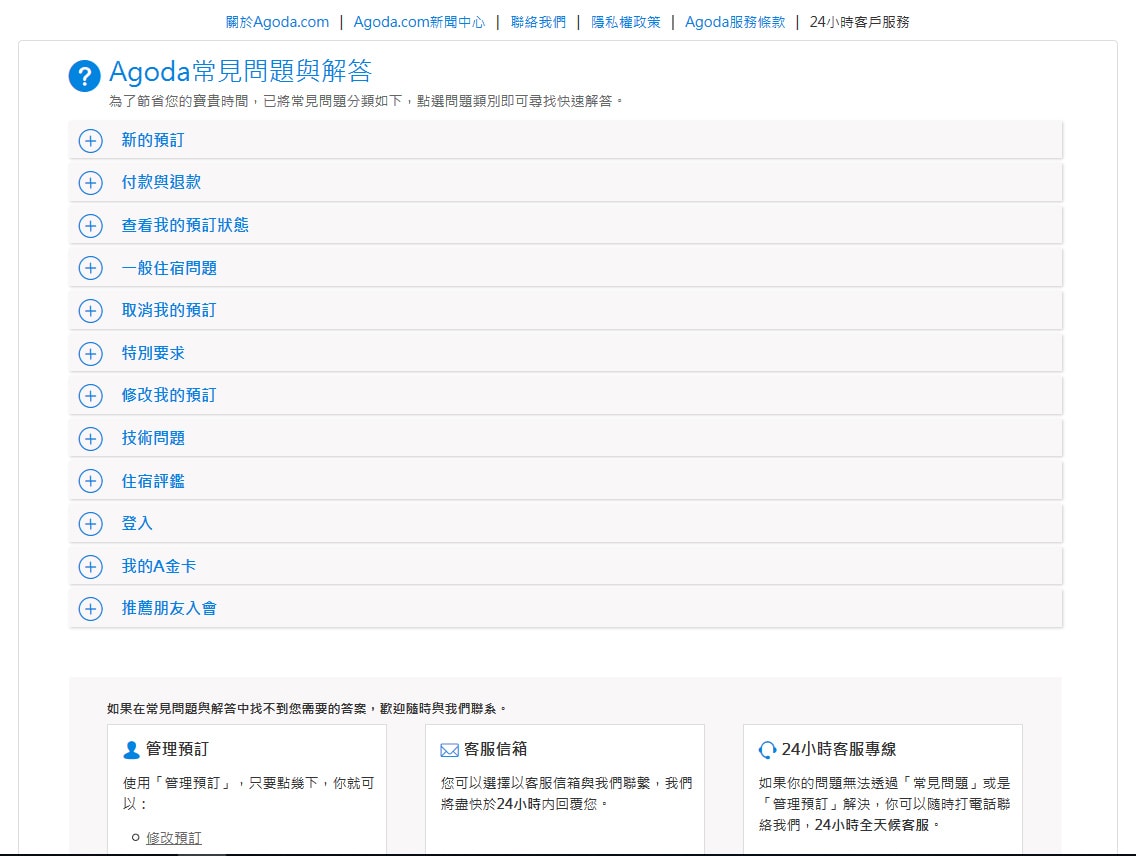Expand the 付款與退款 section plus icon

tap(91, 182)
